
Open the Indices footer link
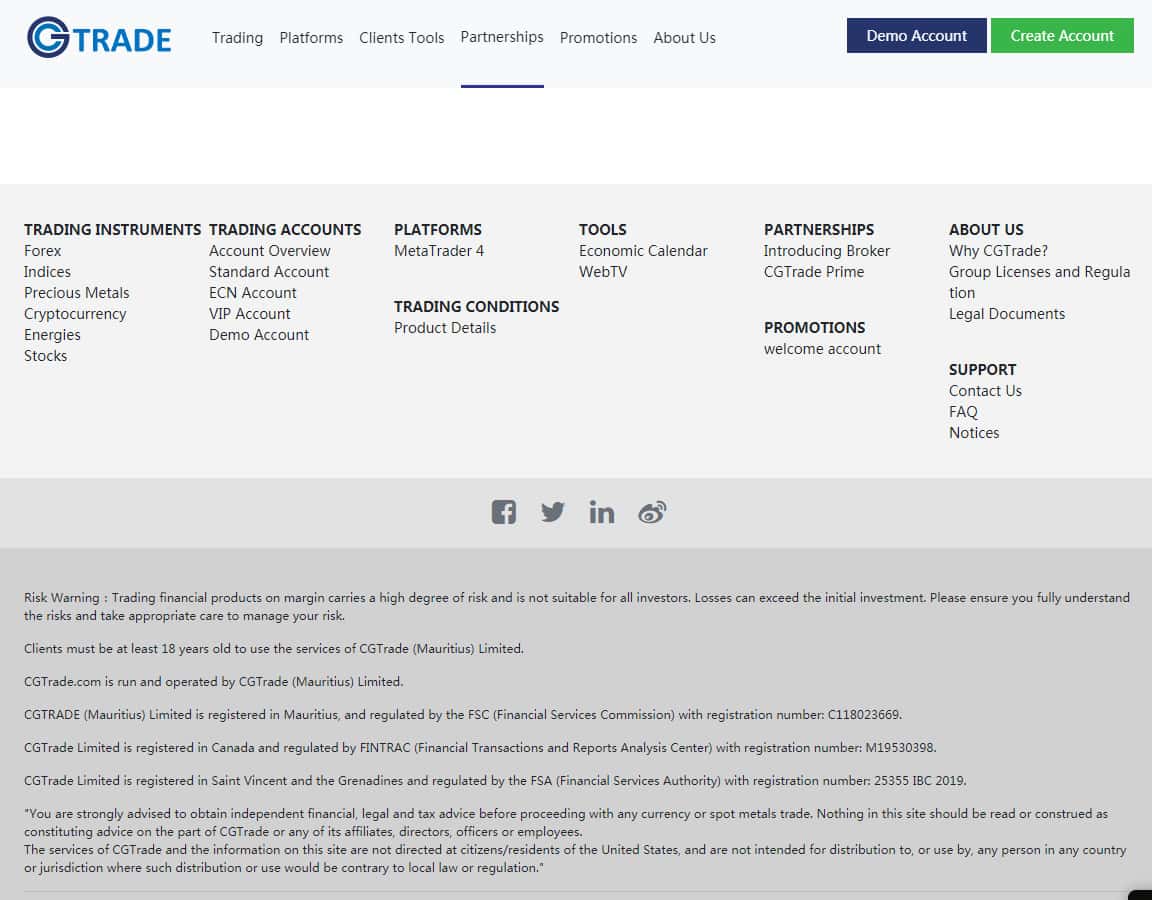tap(47, 272)
